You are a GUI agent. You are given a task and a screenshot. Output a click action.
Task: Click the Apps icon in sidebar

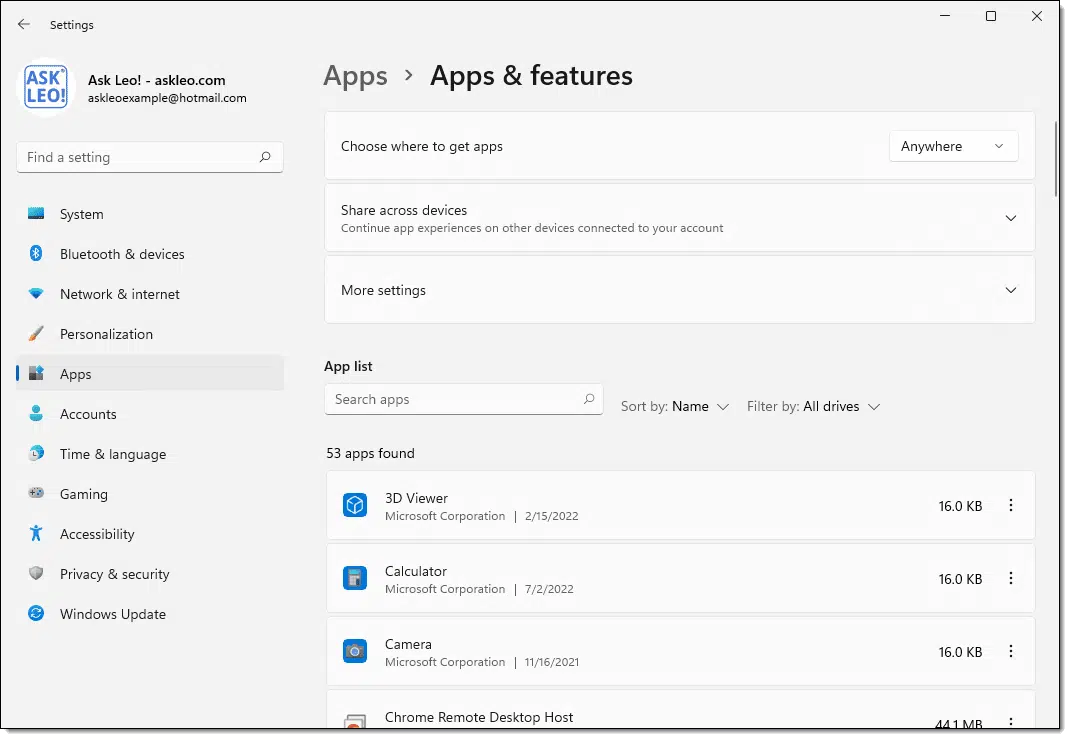36,374
